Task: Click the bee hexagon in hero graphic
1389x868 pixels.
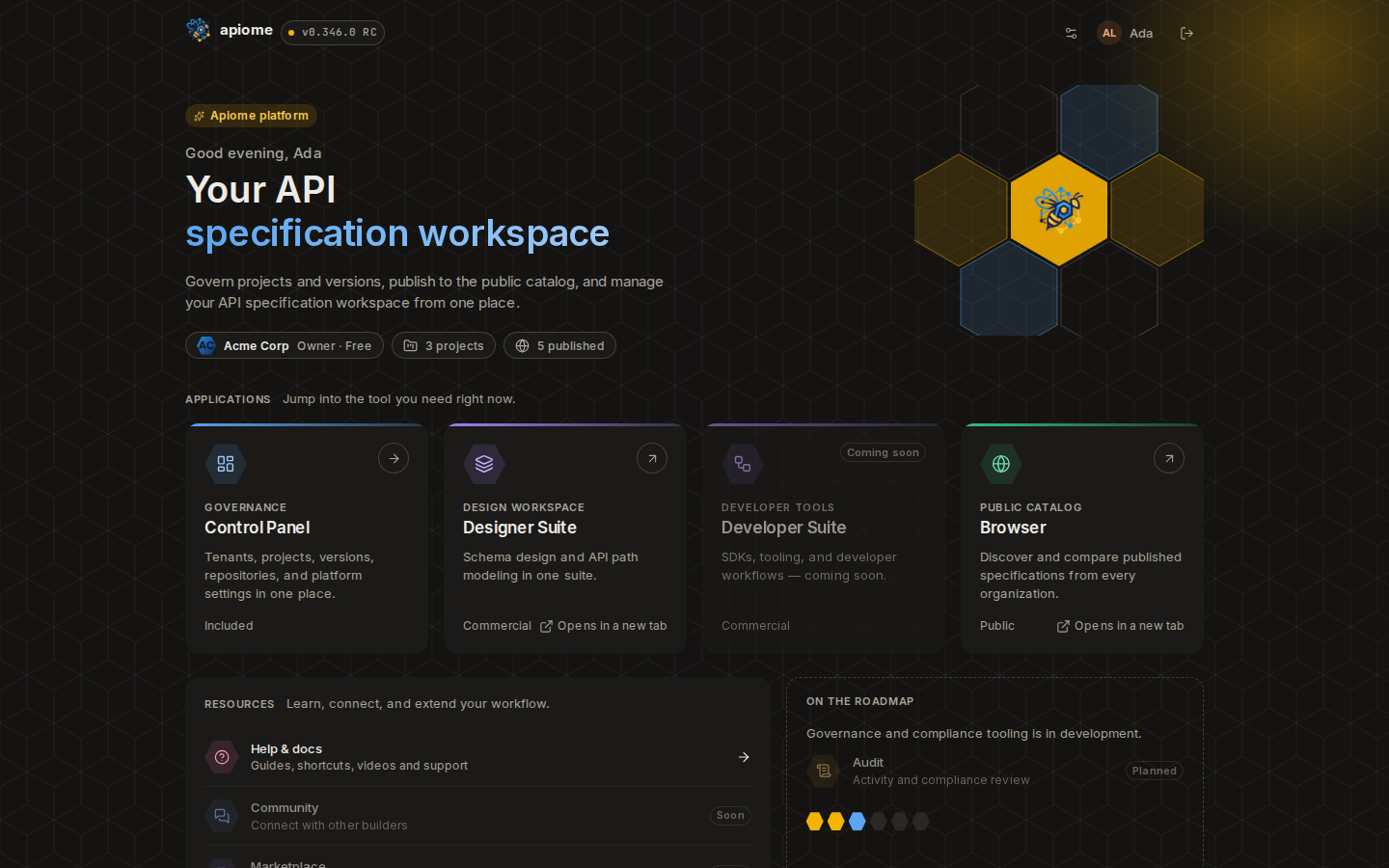Action: [x=1059, y=210]
